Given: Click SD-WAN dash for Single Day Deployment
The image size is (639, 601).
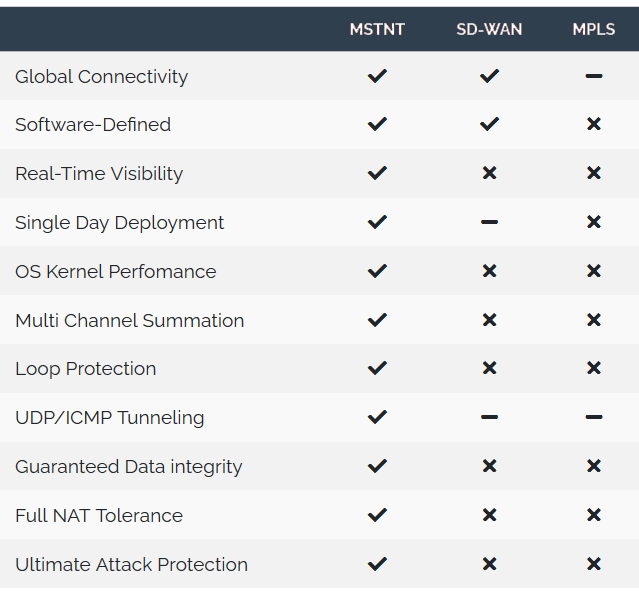Looking at the screenshot, I should tap(489, 222).
